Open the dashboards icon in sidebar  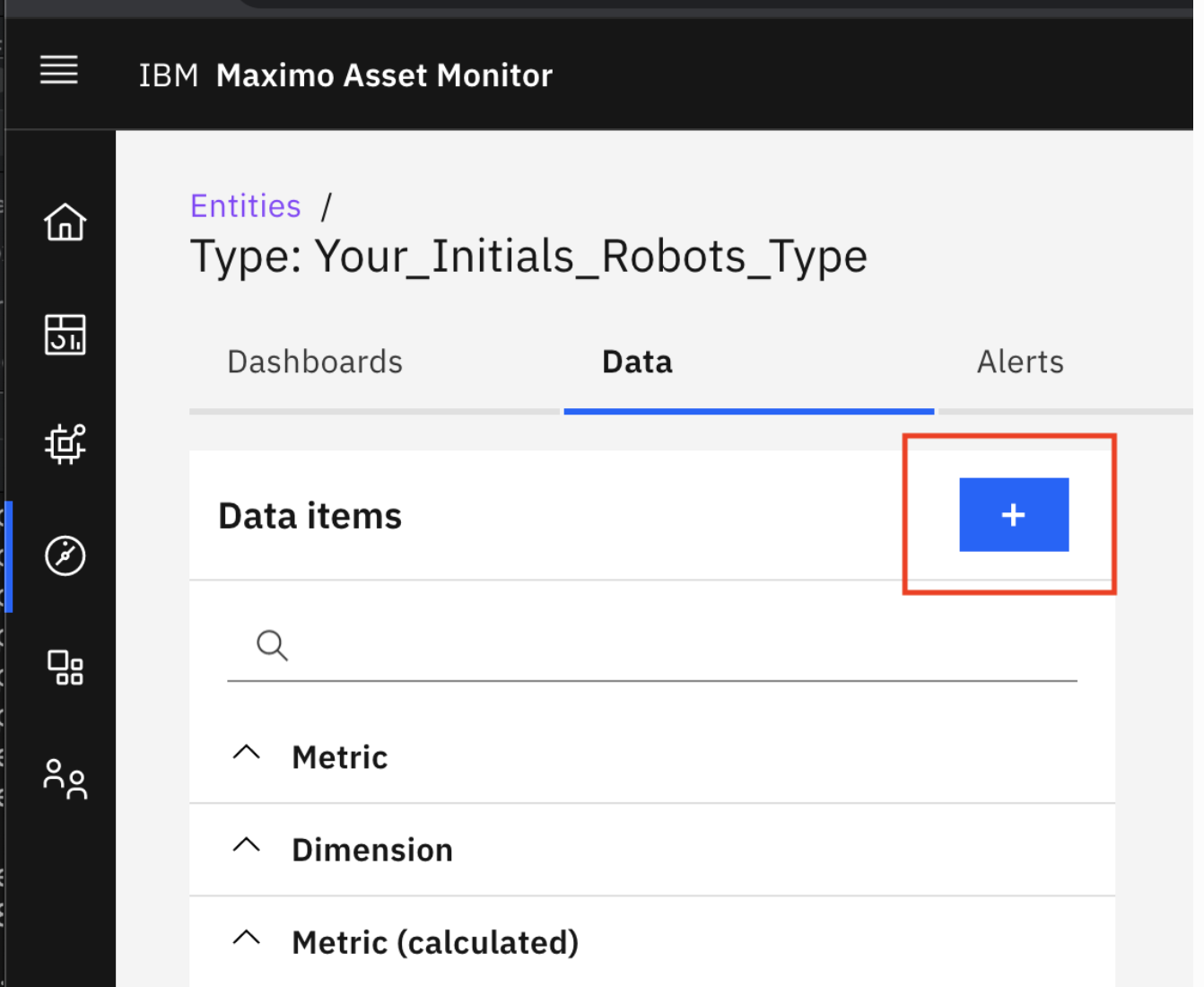65,334
